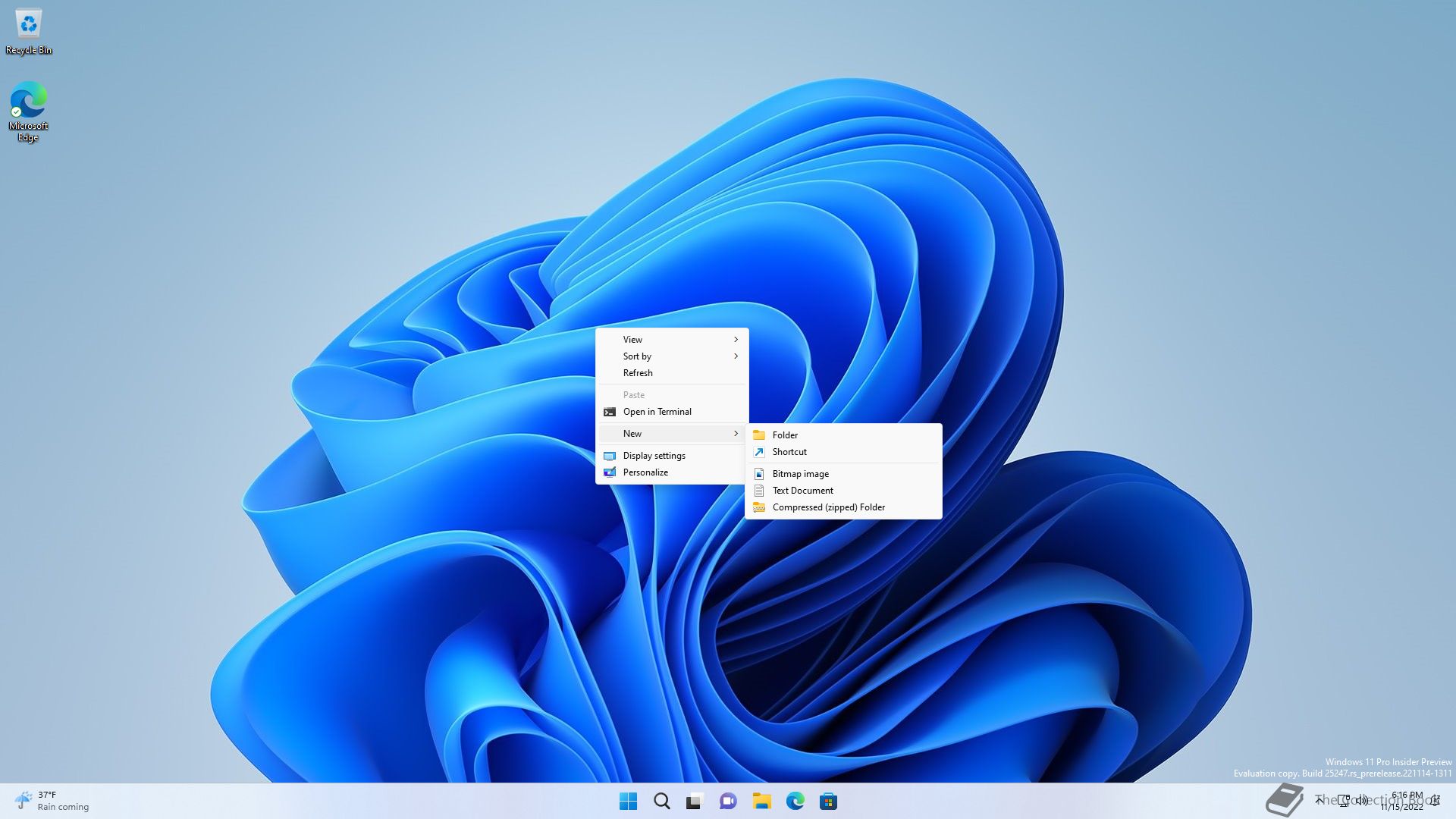
Task: Create a new Text Document
Action: tap(802, 490)
